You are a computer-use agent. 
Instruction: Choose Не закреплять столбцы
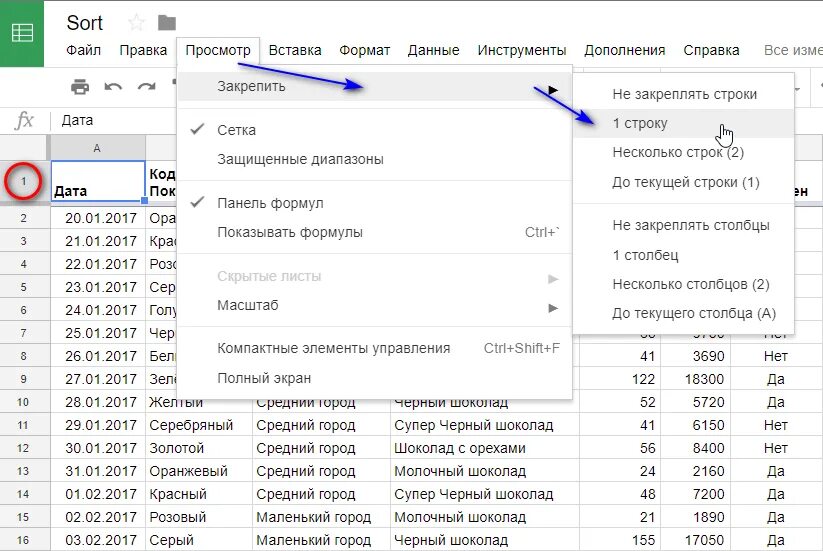tap(683, 226)
